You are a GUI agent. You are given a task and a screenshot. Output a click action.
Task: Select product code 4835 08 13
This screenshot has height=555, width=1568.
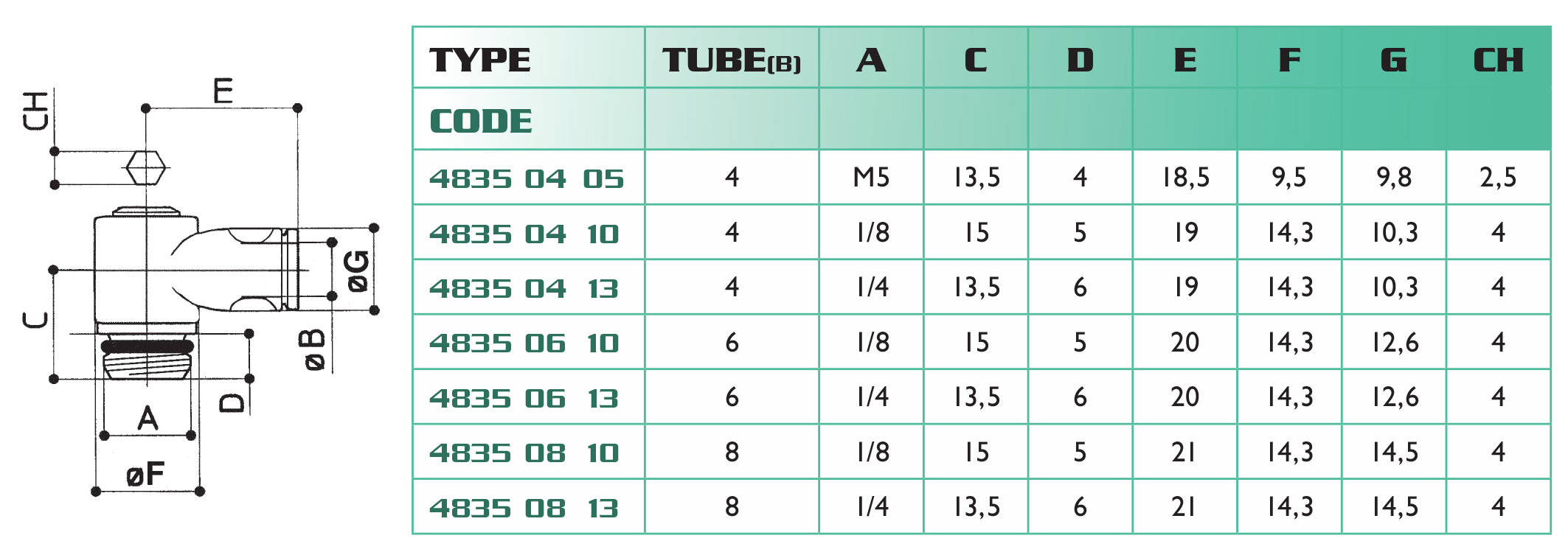pyautogui.click(x=524, y=508)
